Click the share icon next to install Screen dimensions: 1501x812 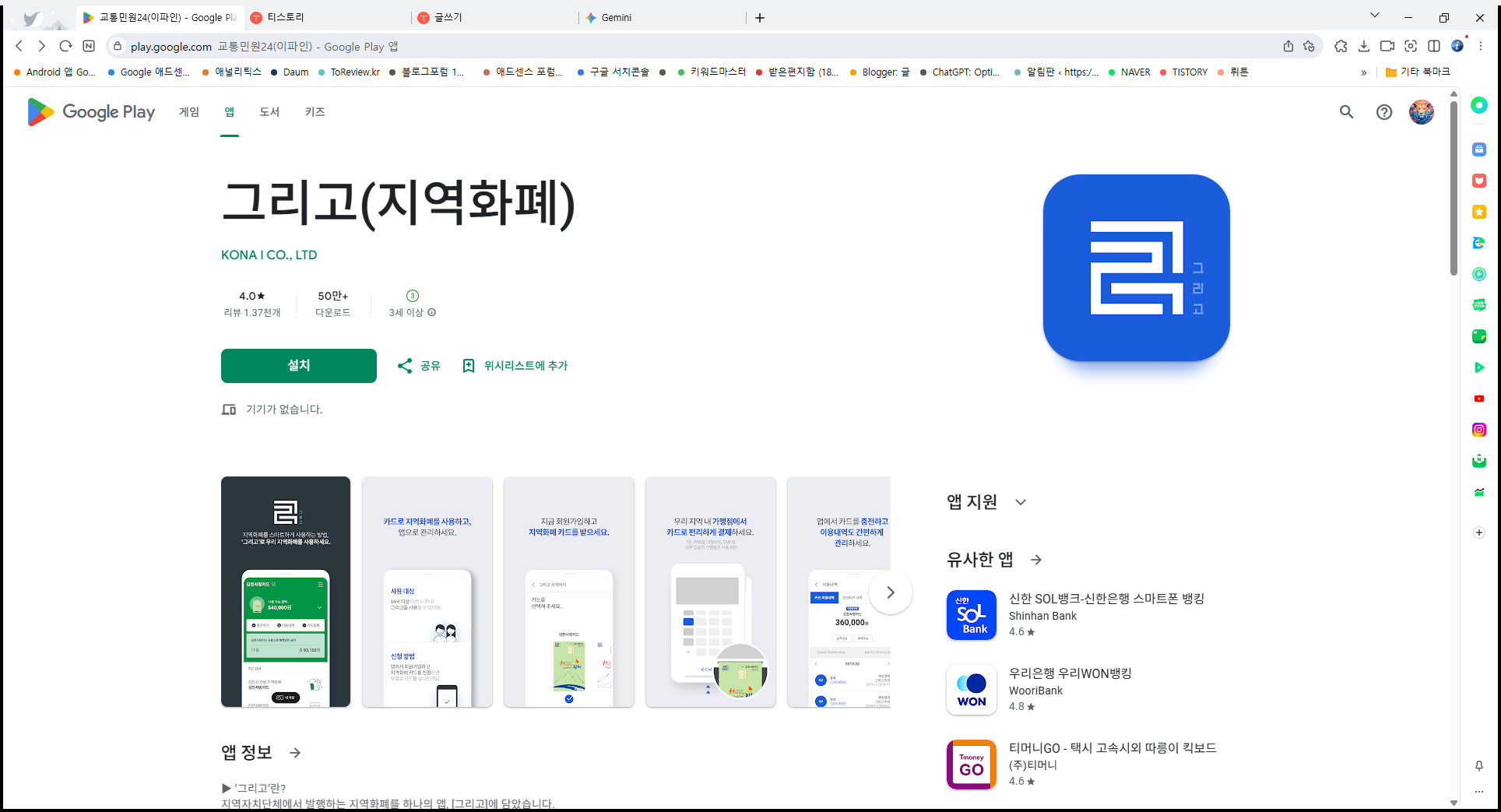(405, 366)
